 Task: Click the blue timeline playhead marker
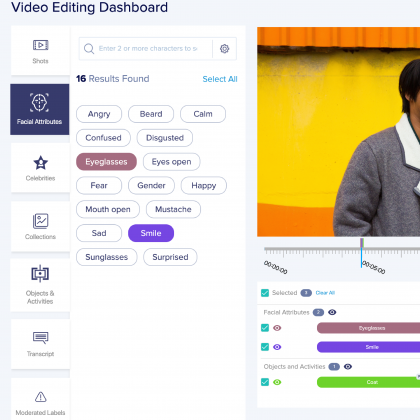point(362,253)
